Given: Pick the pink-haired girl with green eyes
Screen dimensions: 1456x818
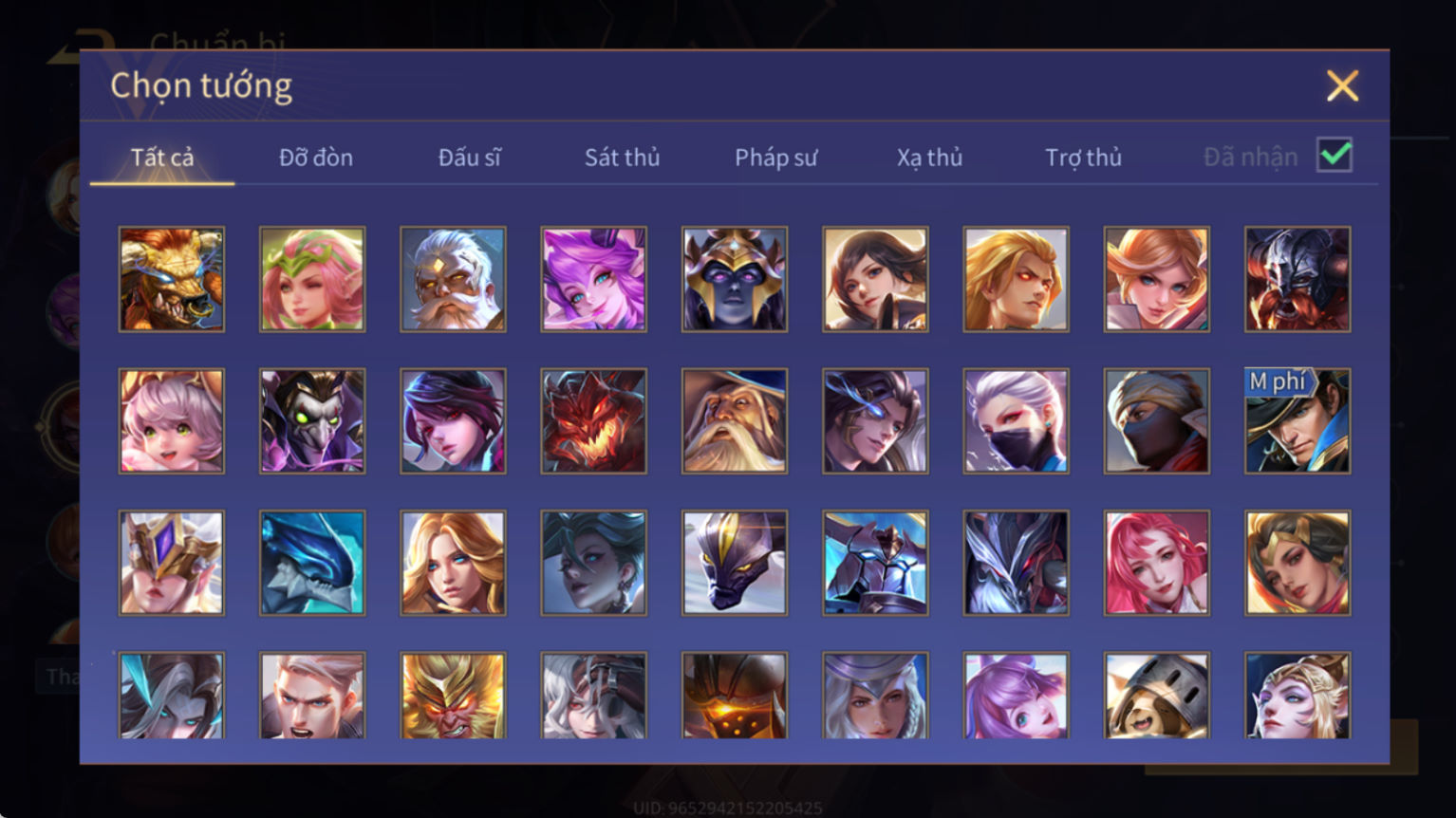Looking at the screenshot, I should (x=172, y=421).
